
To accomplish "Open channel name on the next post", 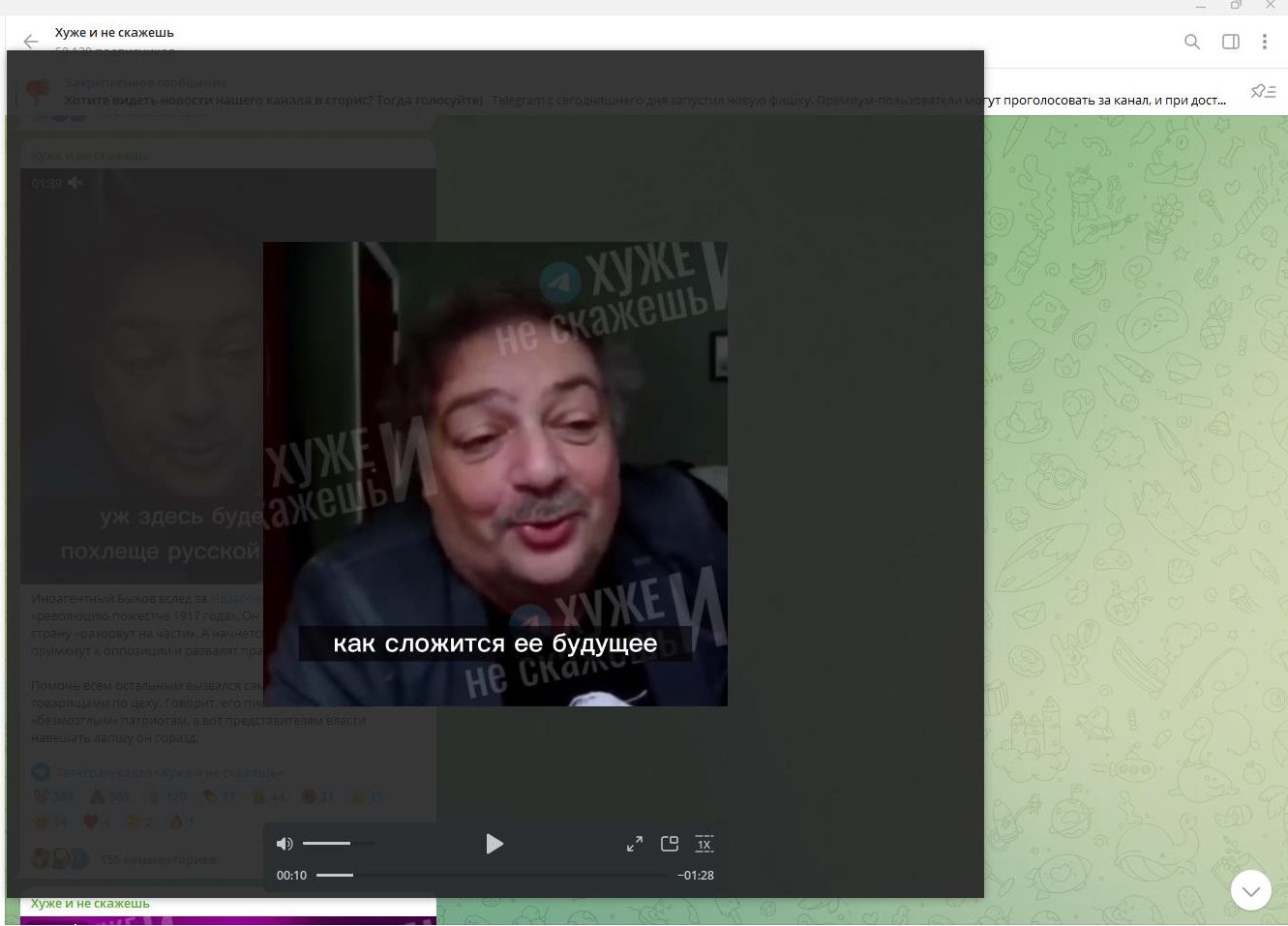I will (x=90, y=904).
